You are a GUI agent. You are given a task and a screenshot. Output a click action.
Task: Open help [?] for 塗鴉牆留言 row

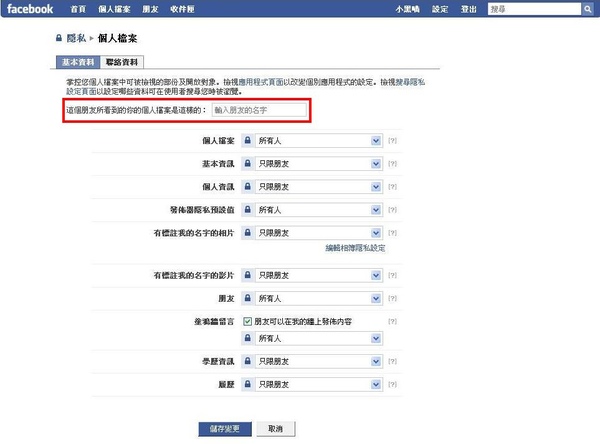(x=392, y=321)
